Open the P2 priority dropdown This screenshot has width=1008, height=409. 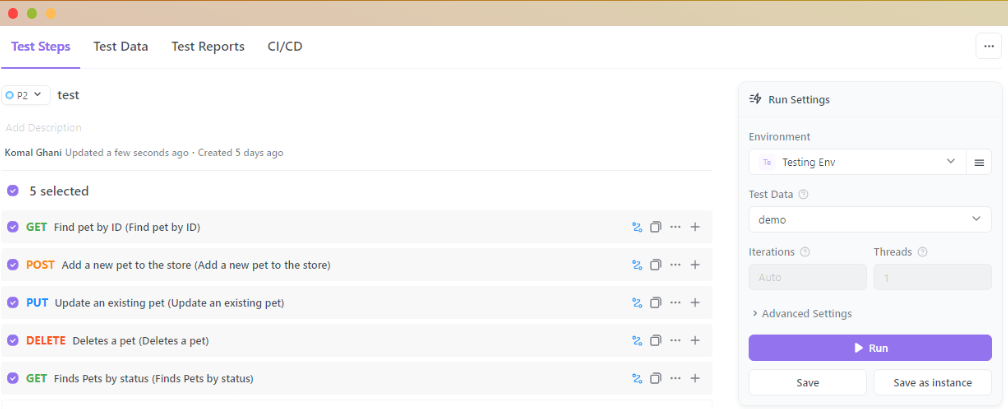(26, 95)
